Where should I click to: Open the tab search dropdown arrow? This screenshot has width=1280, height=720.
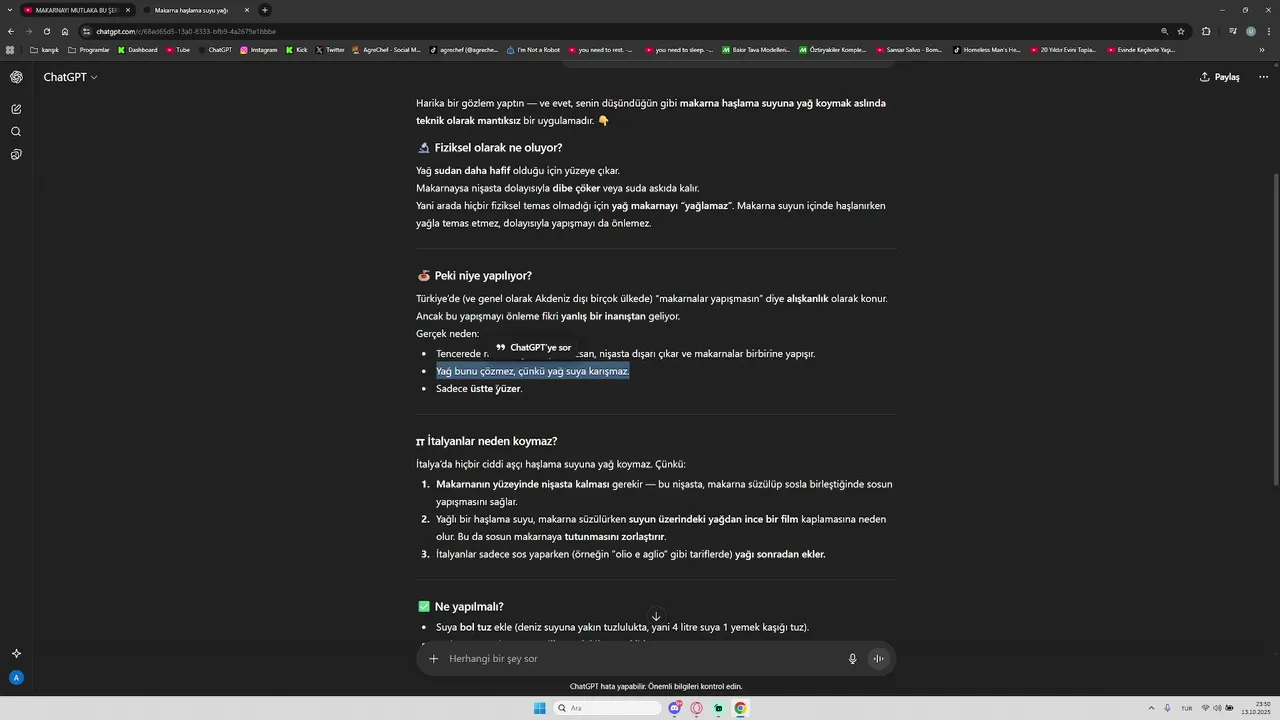(x=10, y=10)
